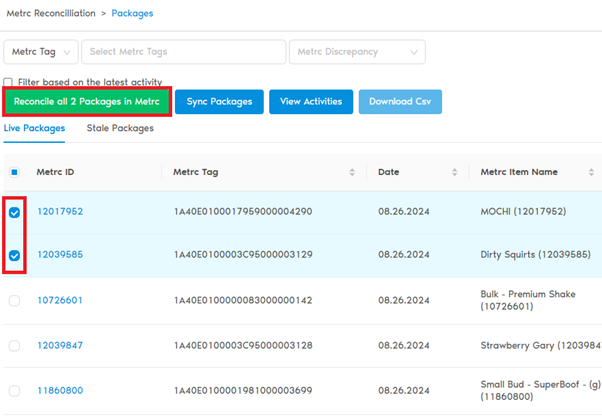Viewport: 602px width, 419px height.
Task: Uncheck the checkbox for package 12039585
Action: pyautogui.click(x=15, y=255)
